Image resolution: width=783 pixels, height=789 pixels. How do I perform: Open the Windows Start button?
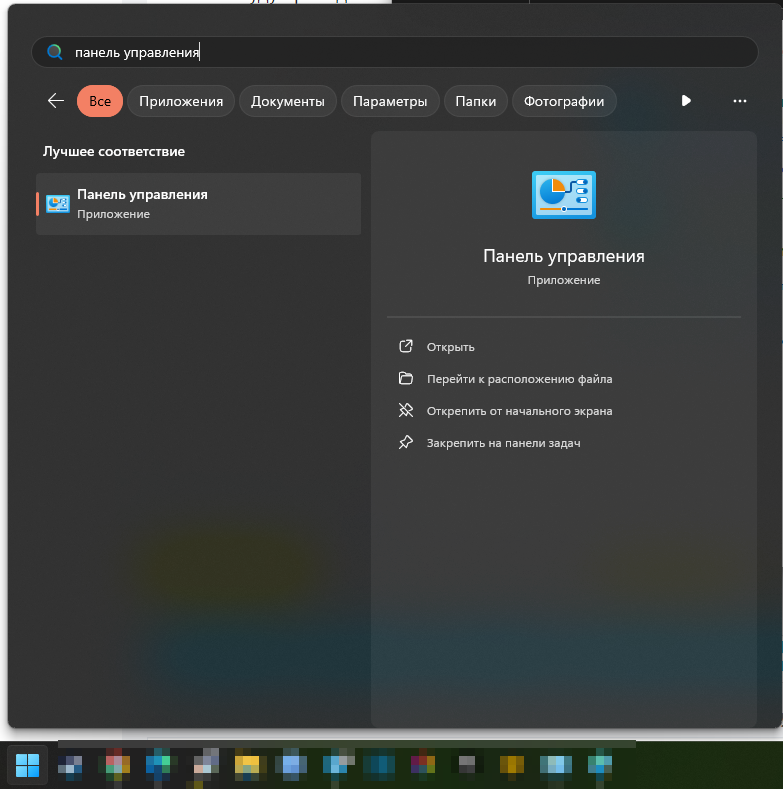(x=27, y=765)
